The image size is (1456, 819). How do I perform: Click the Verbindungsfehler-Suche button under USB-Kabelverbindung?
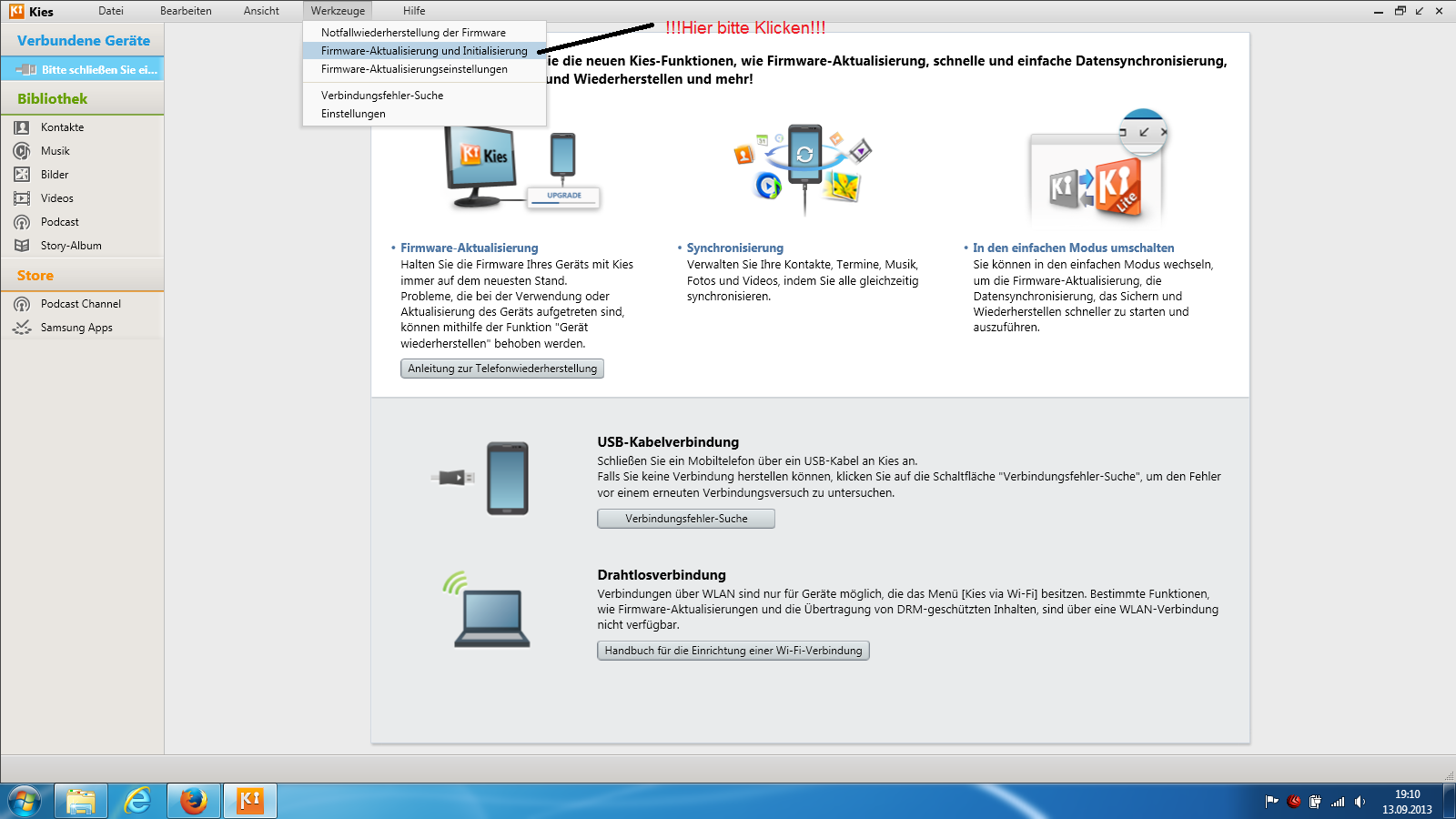coord(686,519)
